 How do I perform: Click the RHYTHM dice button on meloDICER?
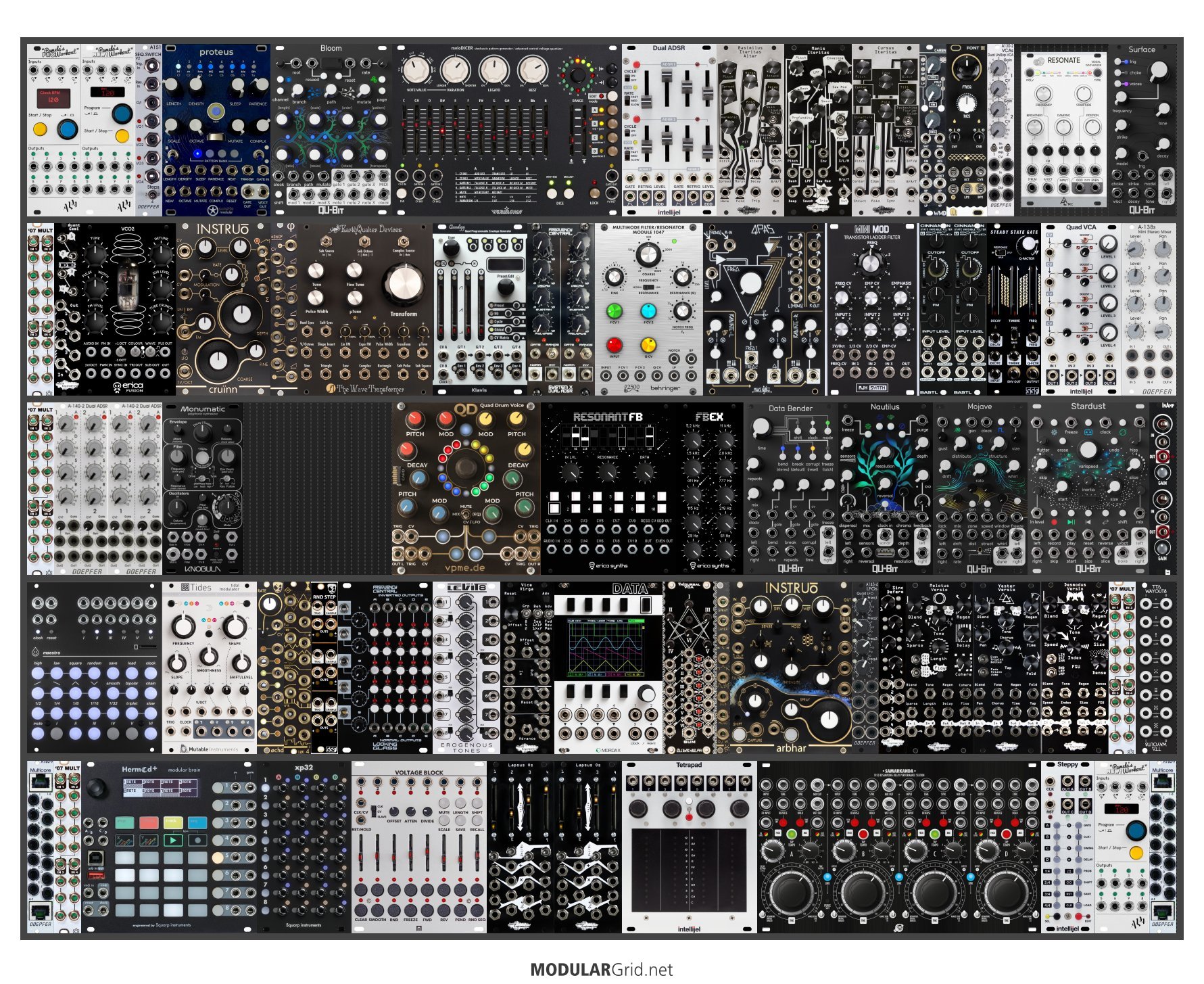[x=552, y=193]
